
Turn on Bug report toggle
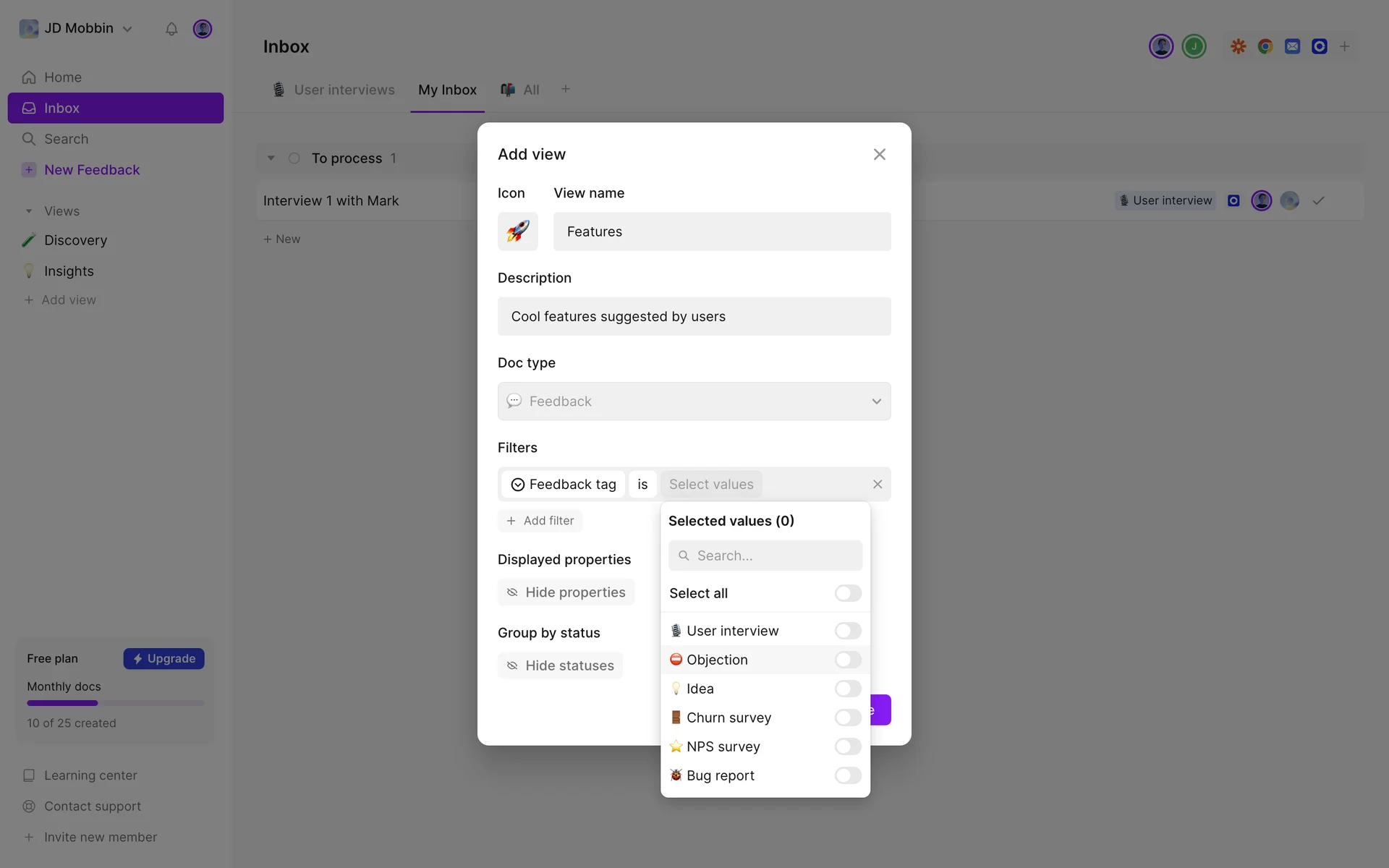[x=847, y=775]
